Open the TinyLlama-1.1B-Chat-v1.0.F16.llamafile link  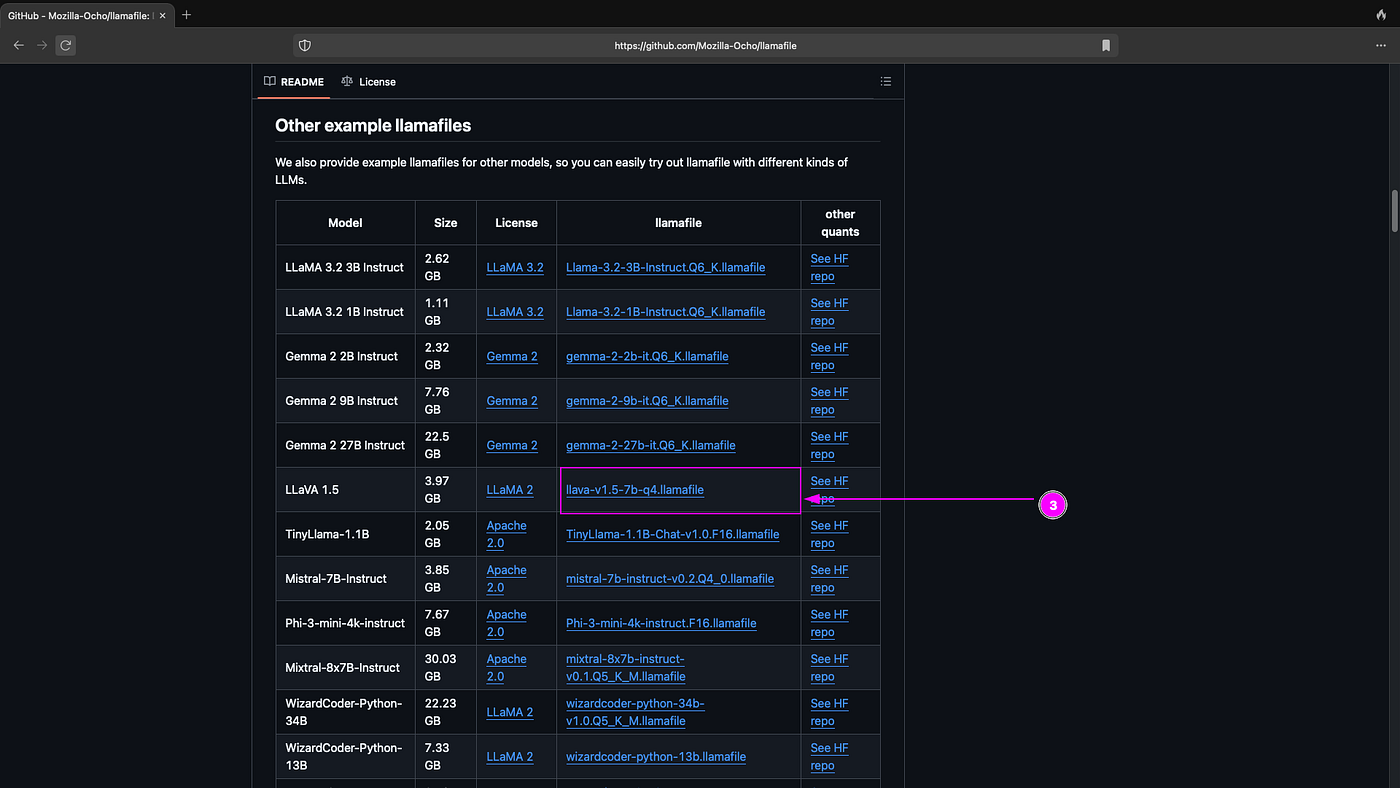pyautogui.click(x=672, y=534)
